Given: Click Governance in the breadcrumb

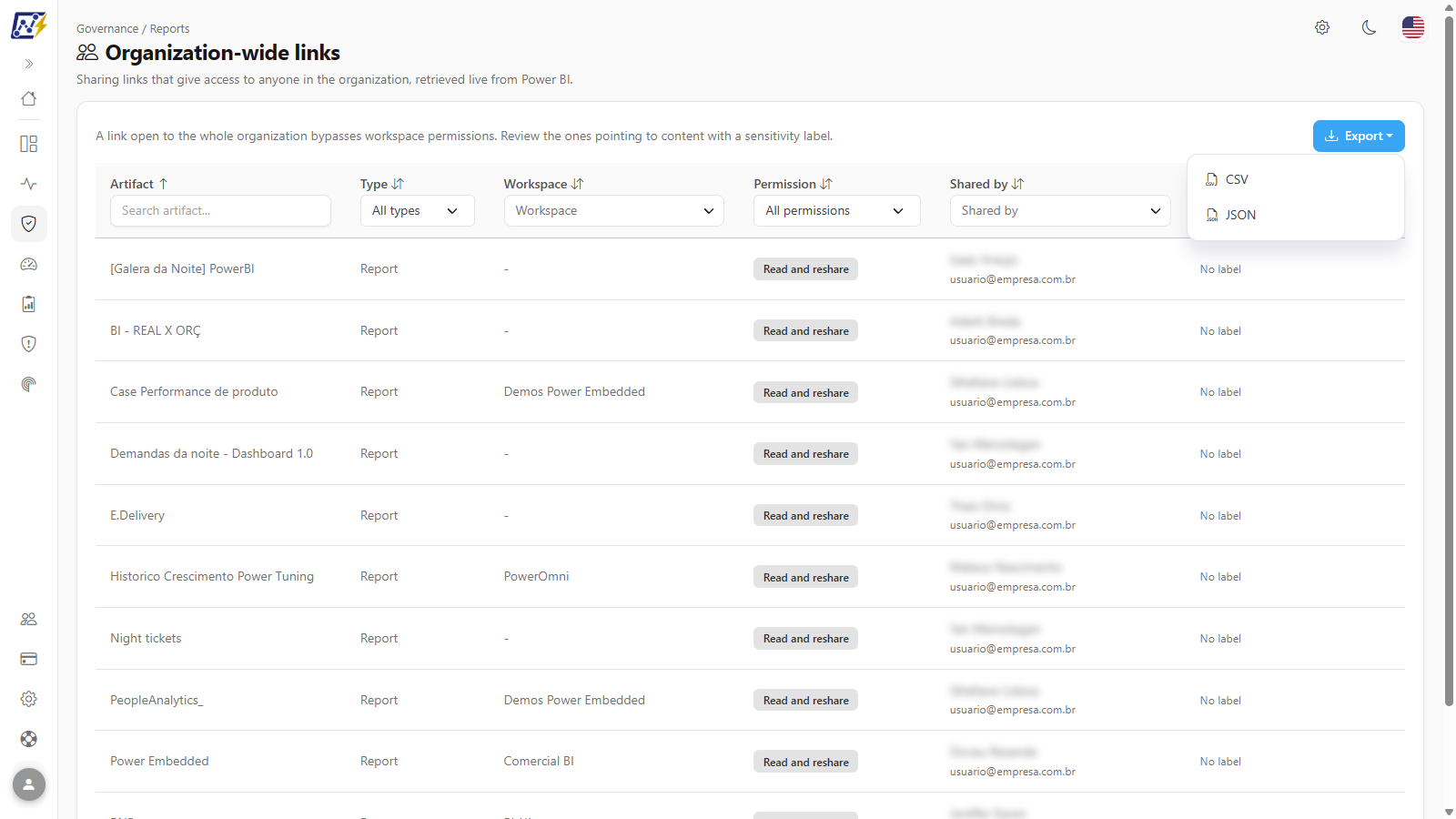Looking at the screenshot, I should [107, 29].
